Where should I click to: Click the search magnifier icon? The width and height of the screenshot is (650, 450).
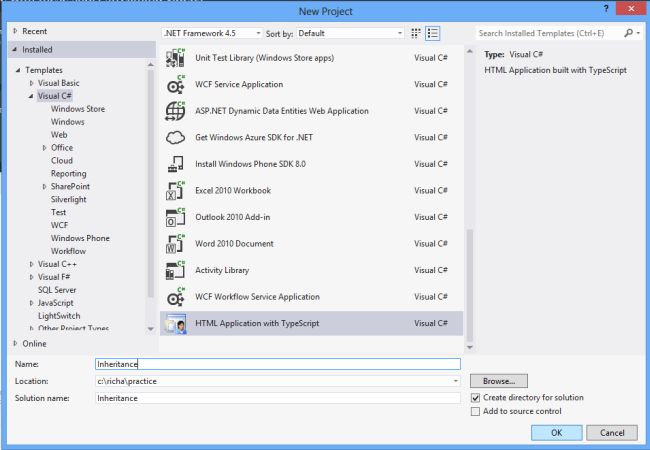click(628, 33)
